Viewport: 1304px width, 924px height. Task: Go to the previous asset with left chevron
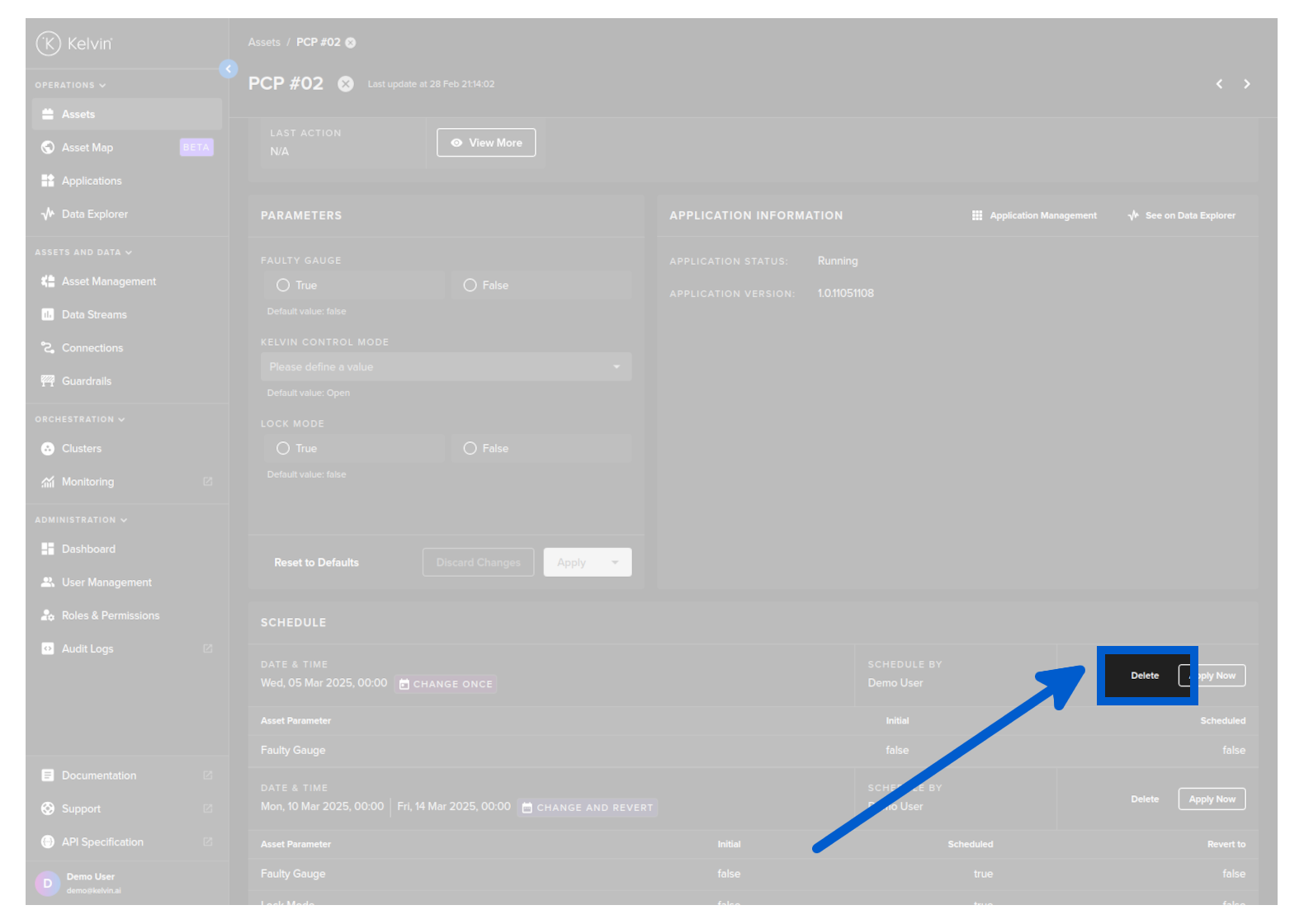coord(1219,84)
